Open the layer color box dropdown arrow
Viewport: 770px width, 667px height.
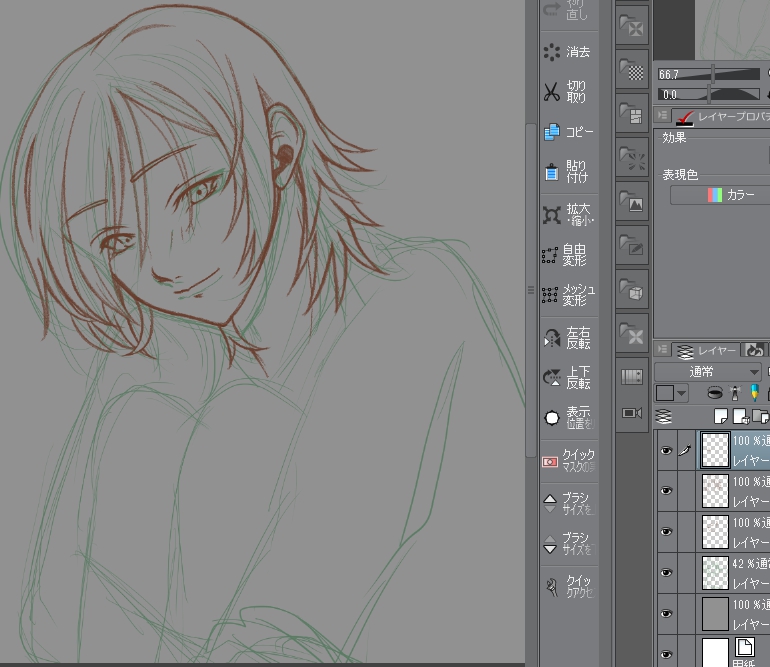tap(682, 393)
